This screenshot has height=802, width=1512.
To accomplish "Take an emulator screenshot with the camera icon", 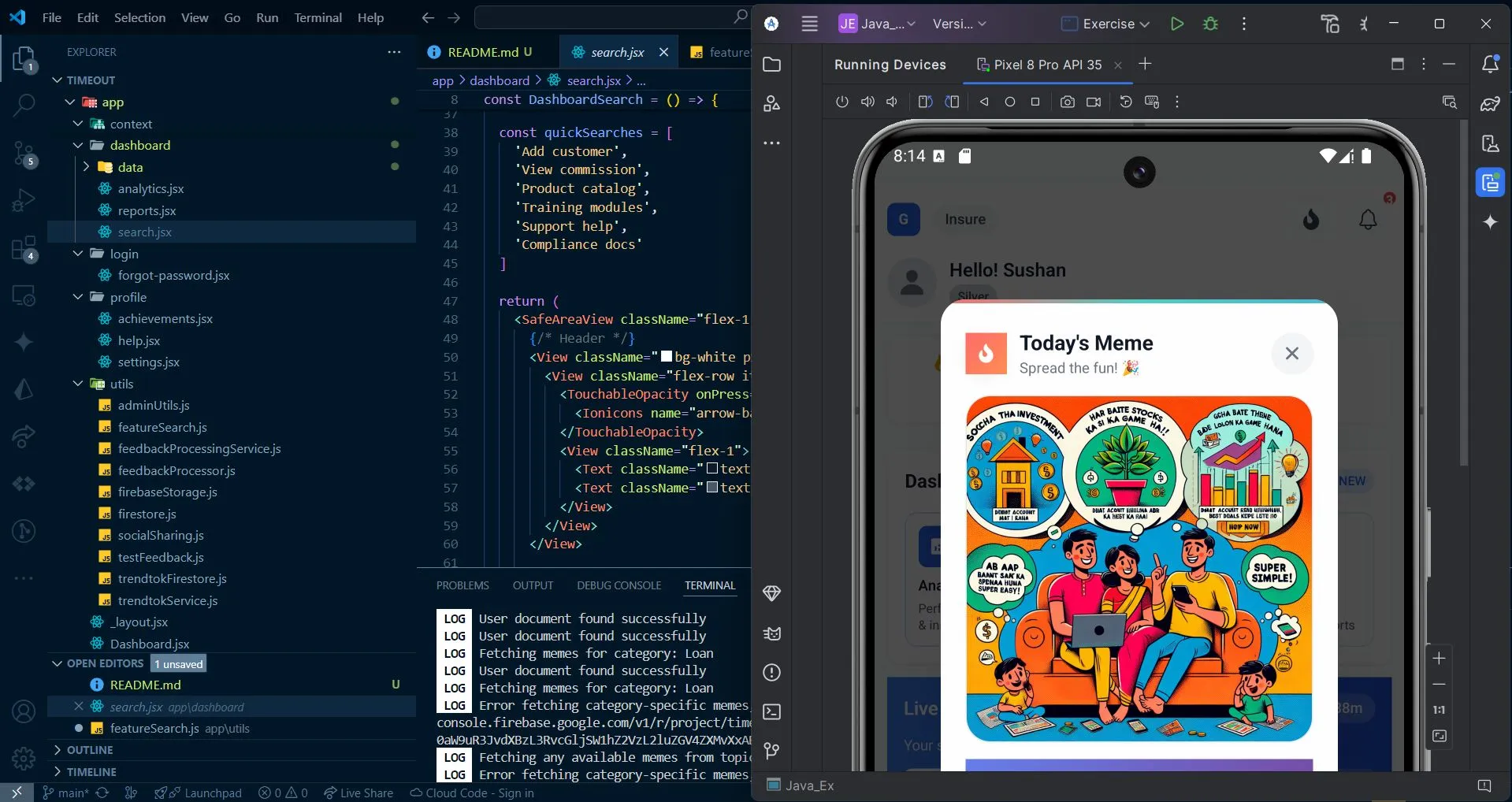I will point(1067,102).
